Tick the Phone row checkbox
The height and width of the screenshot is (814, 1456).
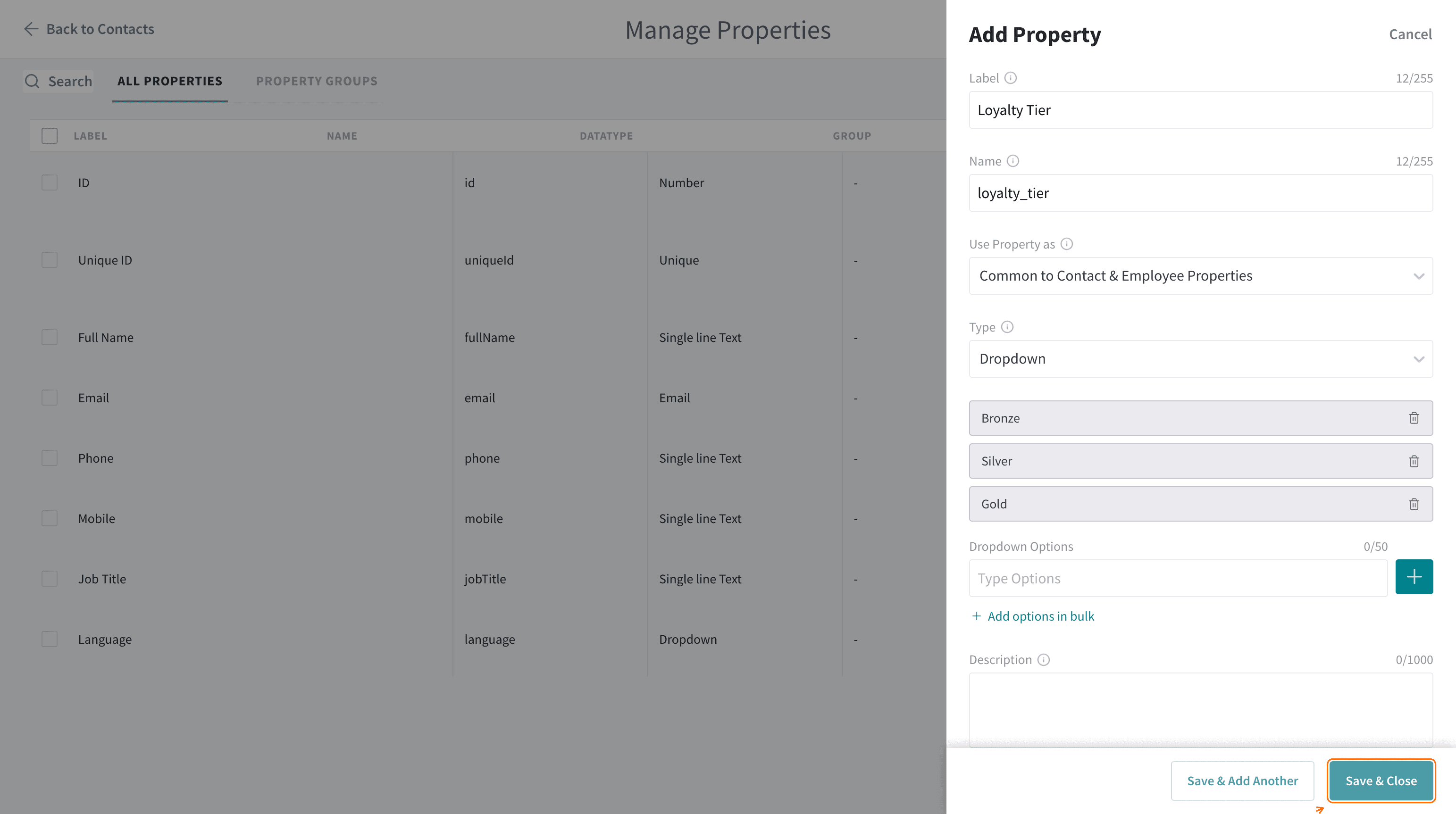[50, 458]
